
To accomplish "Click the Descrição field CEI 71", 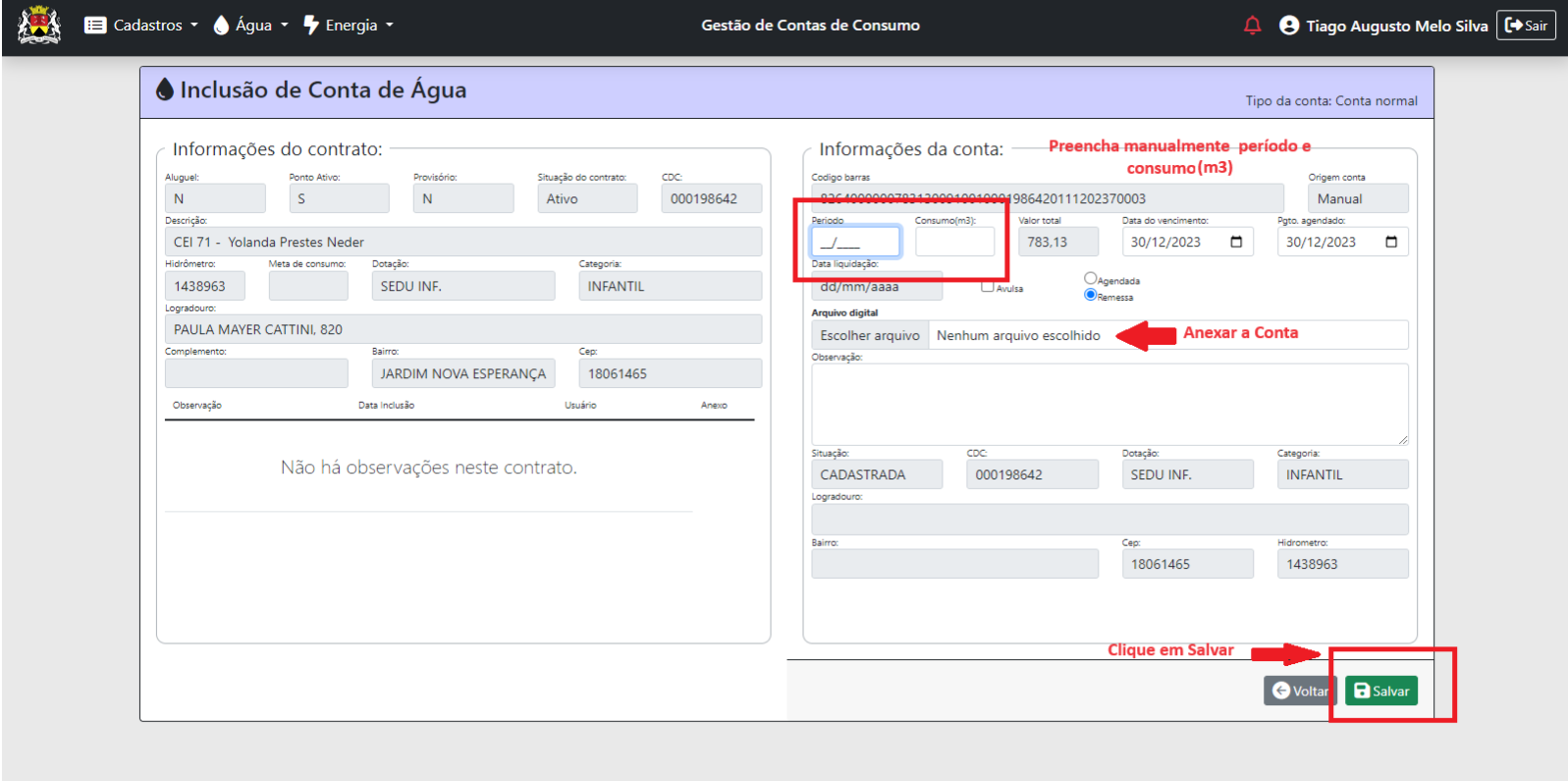I will (463, 242).
